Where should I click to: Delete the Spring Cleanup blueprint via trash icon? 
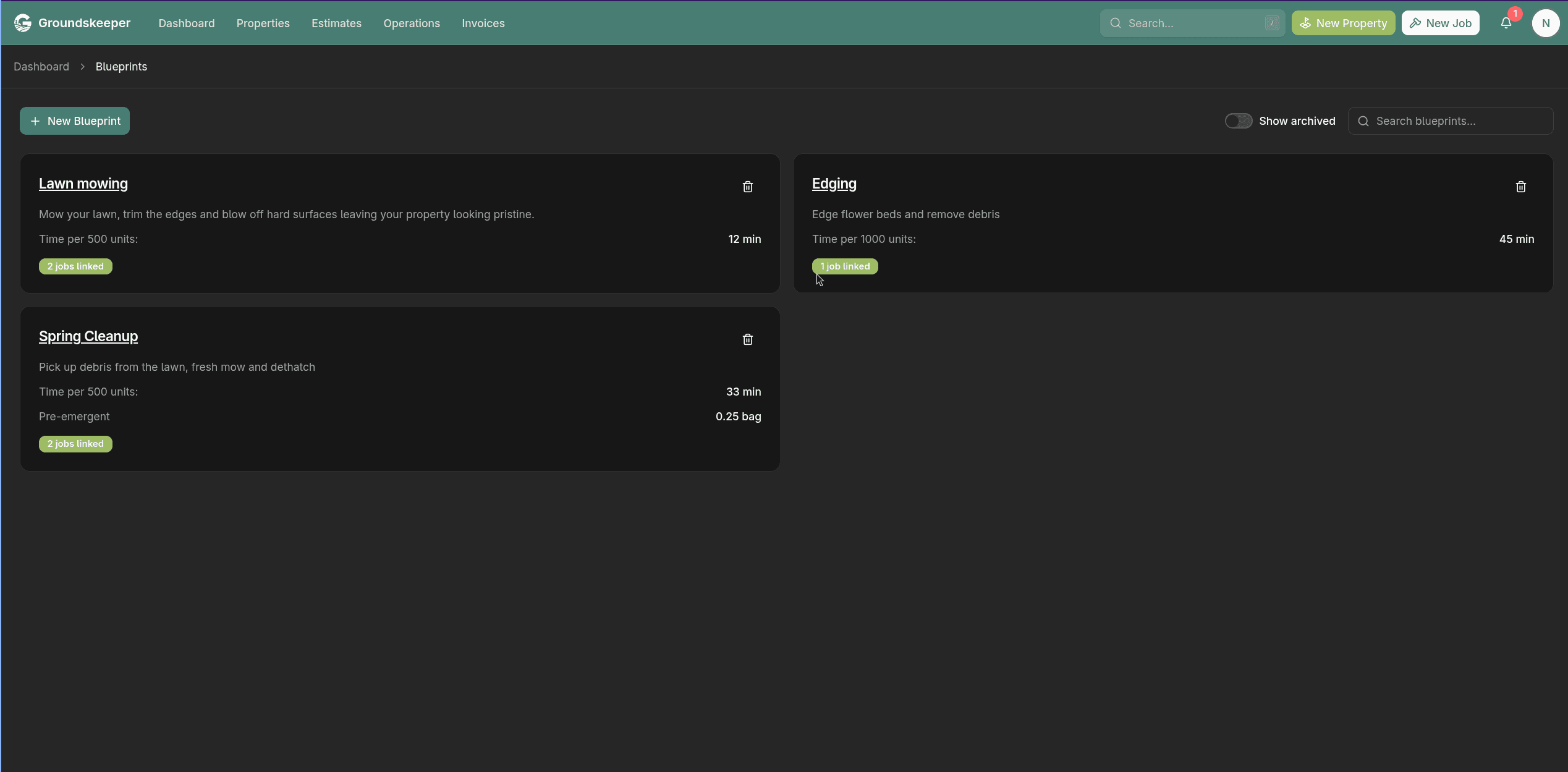point(747,339)
